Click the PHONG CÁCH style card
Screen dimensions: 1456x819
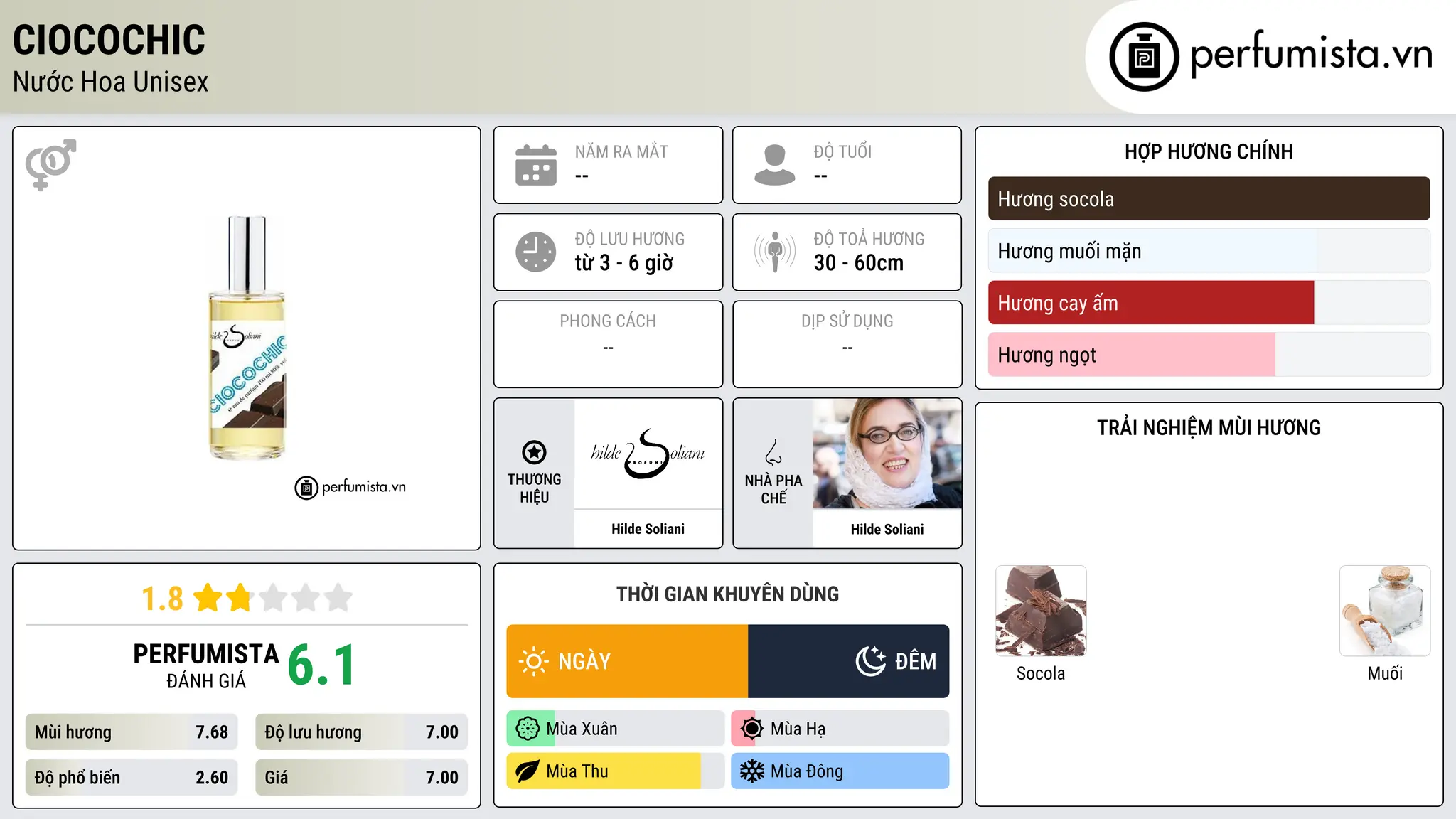pos(609,344)
